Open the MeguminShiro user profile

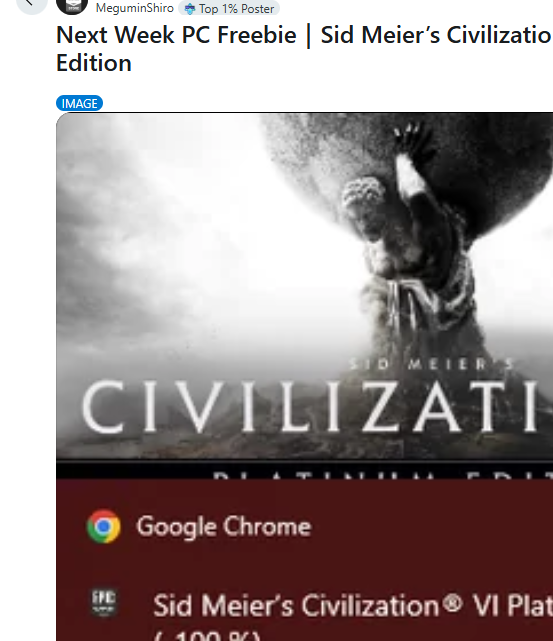[x=134, y=8]
